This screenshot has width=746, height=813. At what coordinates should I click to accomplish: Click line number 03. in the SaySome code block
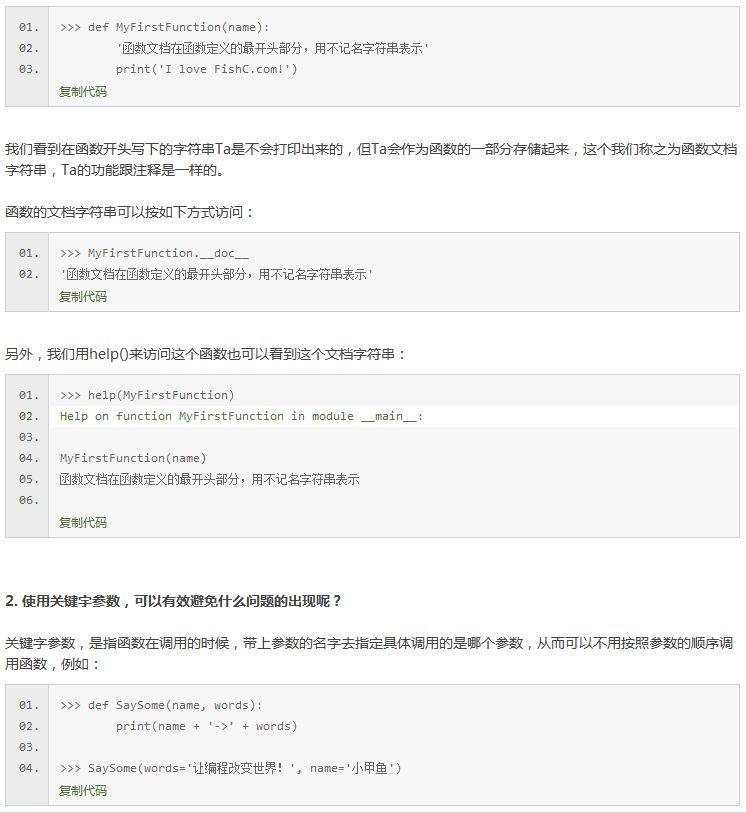click(29, 747)
